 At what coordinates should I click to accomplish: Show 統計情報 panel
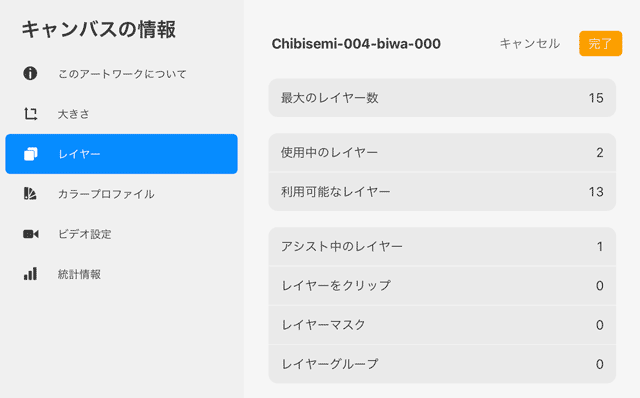tap(121, 274)
